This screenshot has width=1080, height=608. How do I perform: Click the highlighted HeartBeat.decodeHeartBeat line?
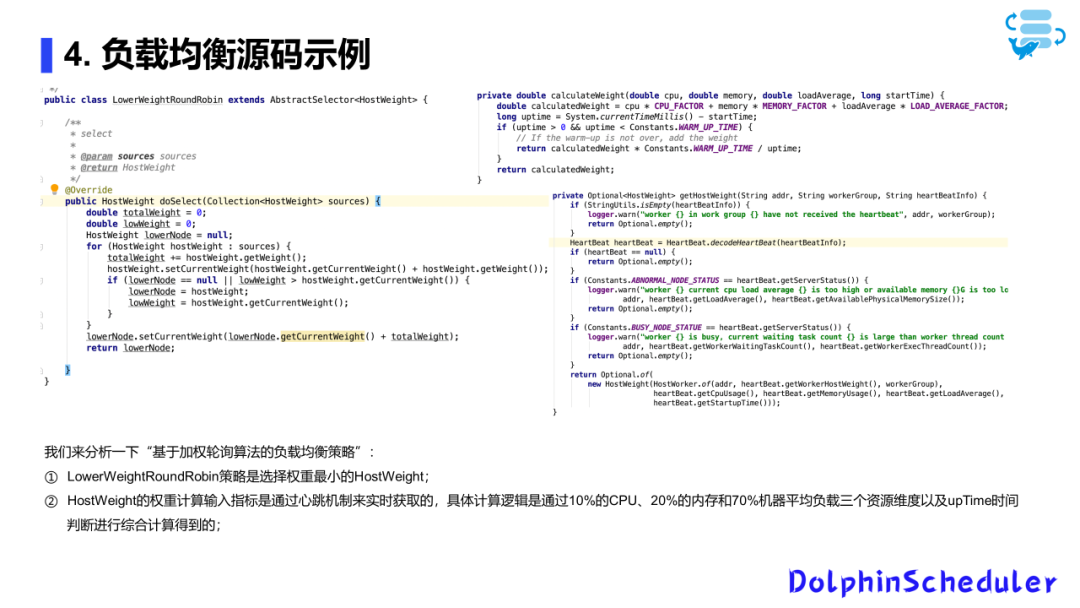708,242
